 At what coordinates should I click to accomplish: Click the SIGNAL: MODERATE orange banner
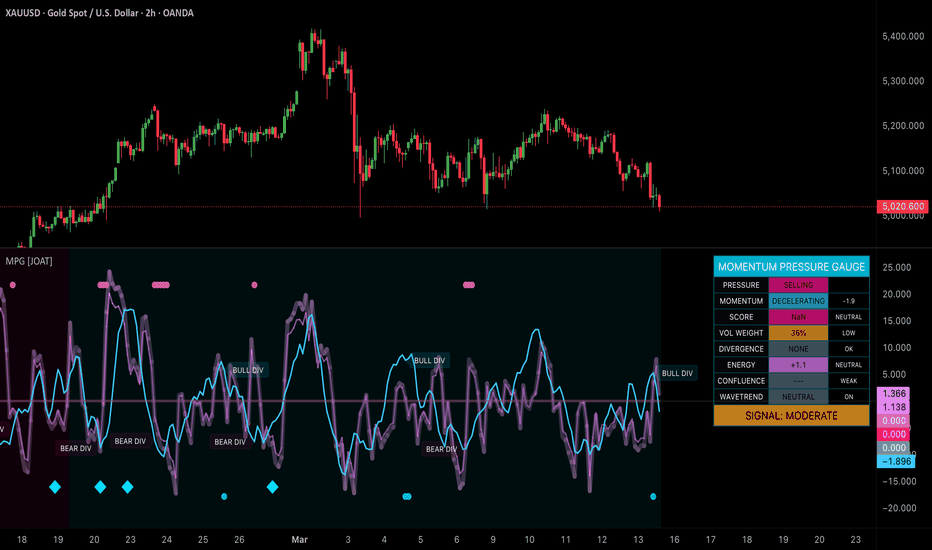tap(791, 416)
